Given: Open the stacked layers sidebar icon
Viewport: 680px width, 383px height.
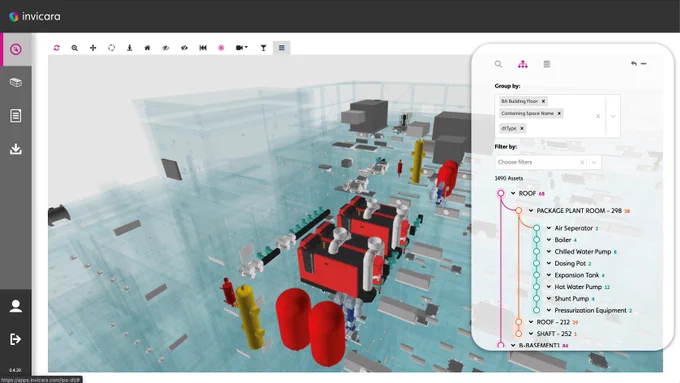Looking at the screenshot, I should (16, 82).
